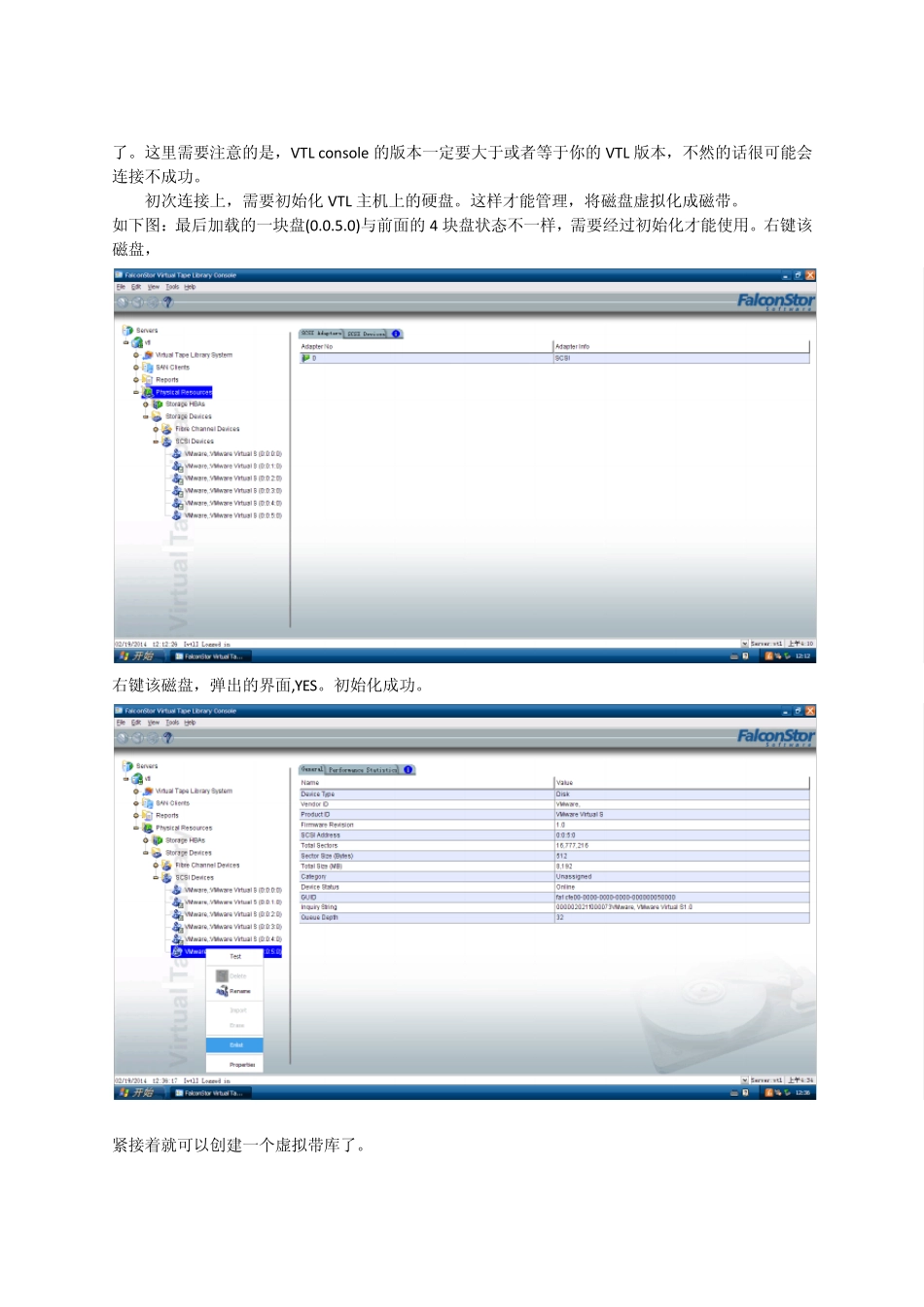Click the Servers root icon in lower console
Screen dimensions: 924x1307
click(127, 766)
